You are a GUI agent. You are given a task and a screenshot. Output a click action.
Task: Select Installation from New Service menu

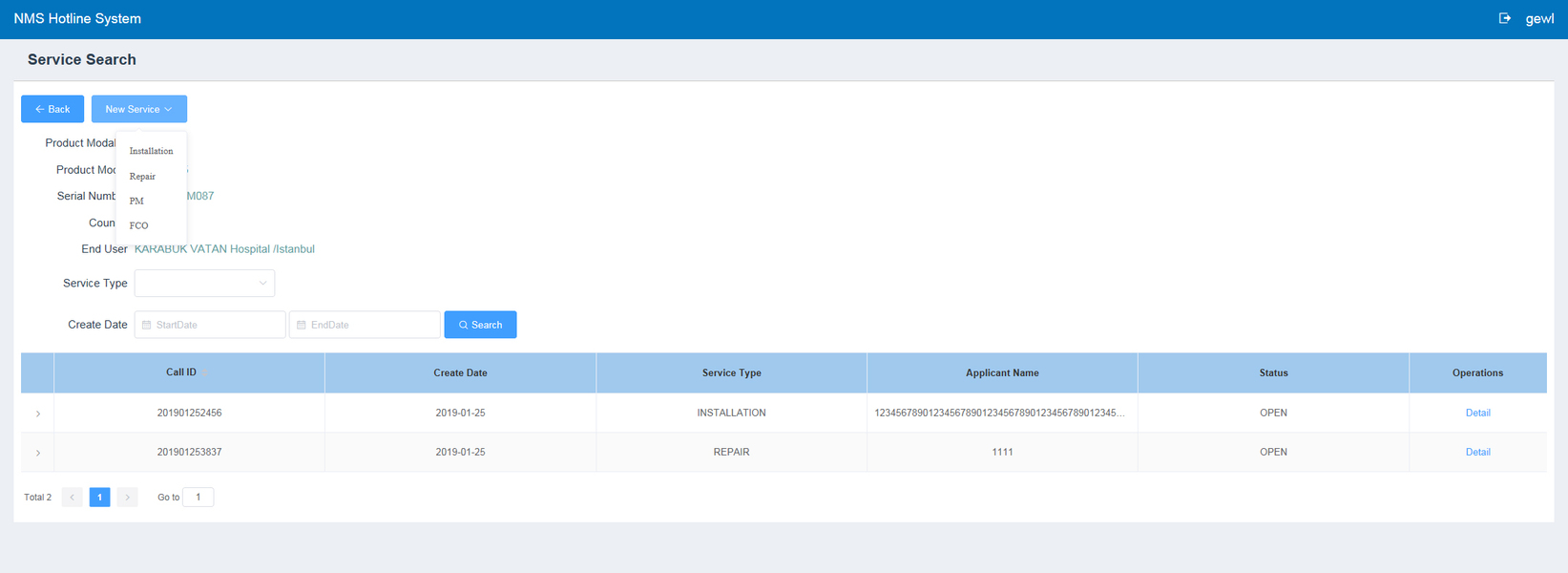[x=151, y=151]
